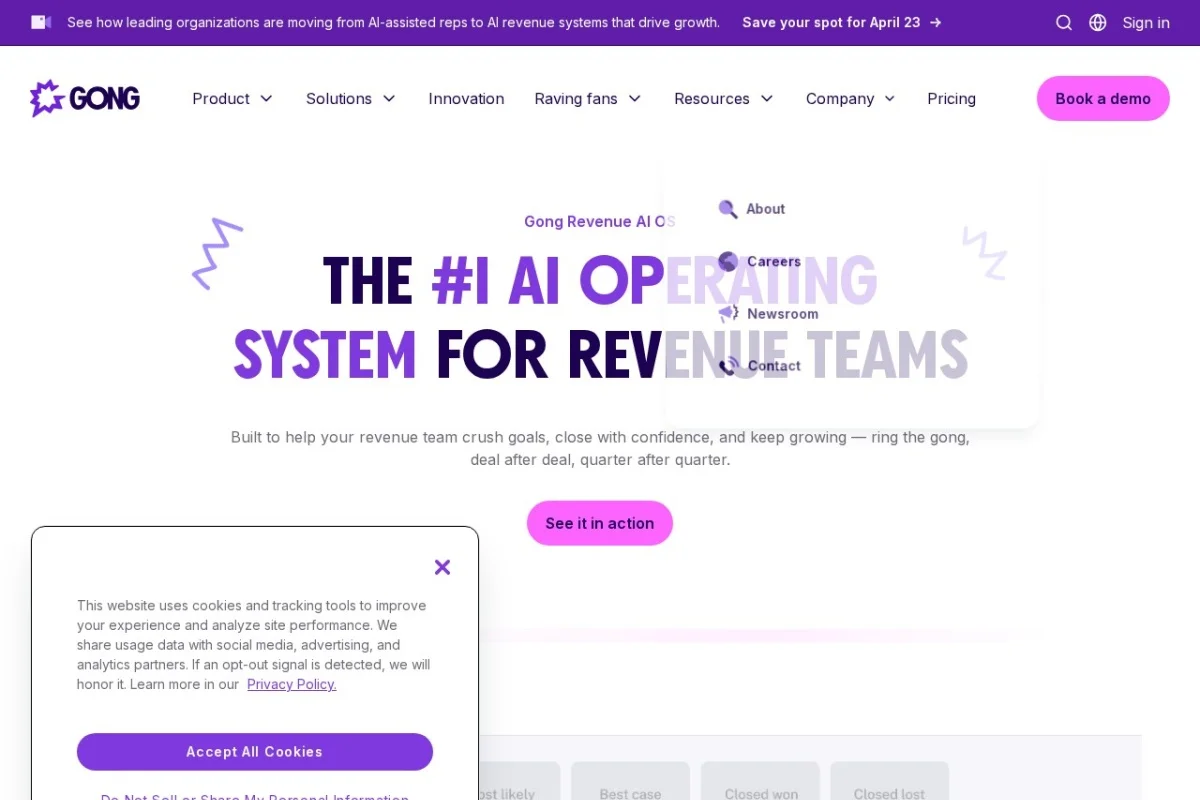The height and width of the screenshot is (800, 1200).
Task: Click the Gong Revenue AI OS label
Action: point(600,221)
